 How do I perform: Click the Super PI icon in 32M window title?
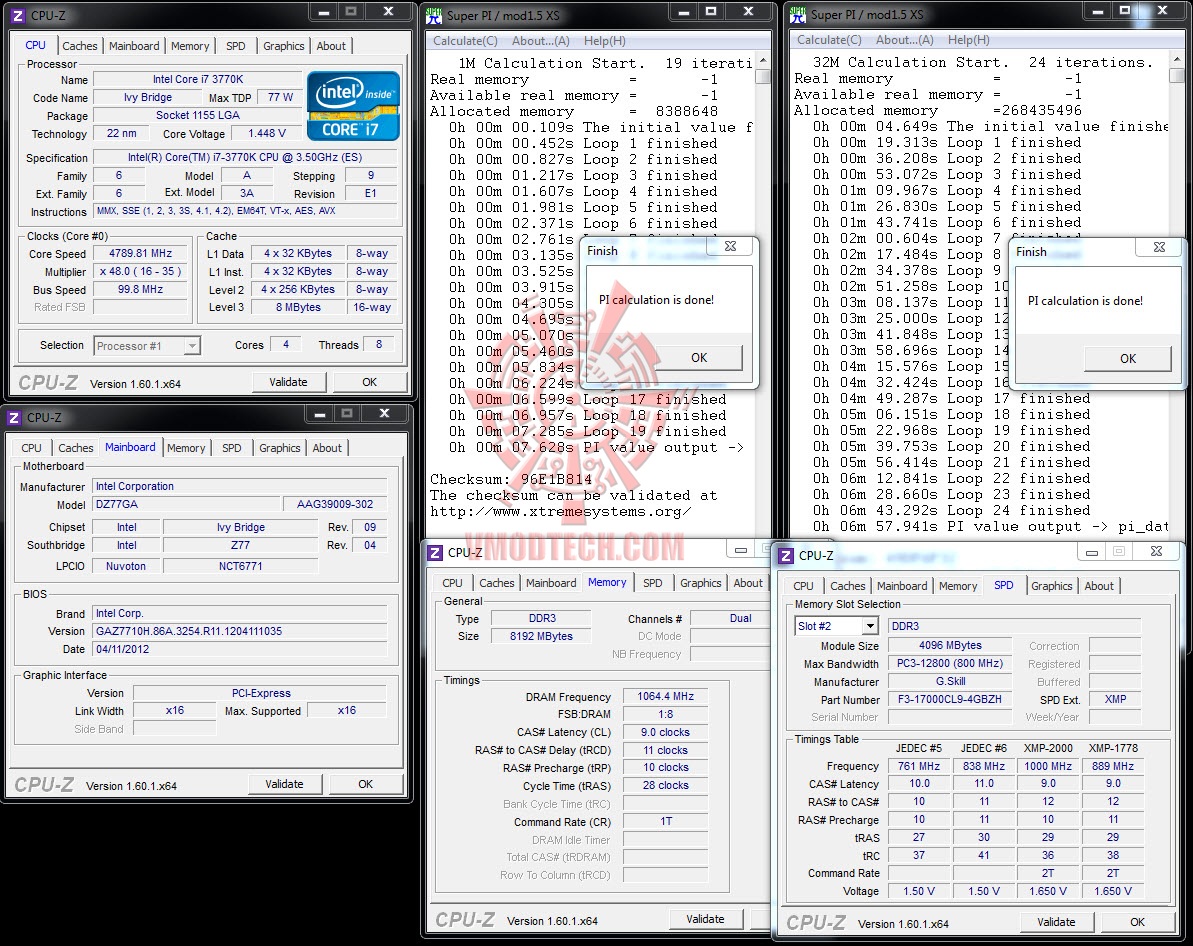798,14
